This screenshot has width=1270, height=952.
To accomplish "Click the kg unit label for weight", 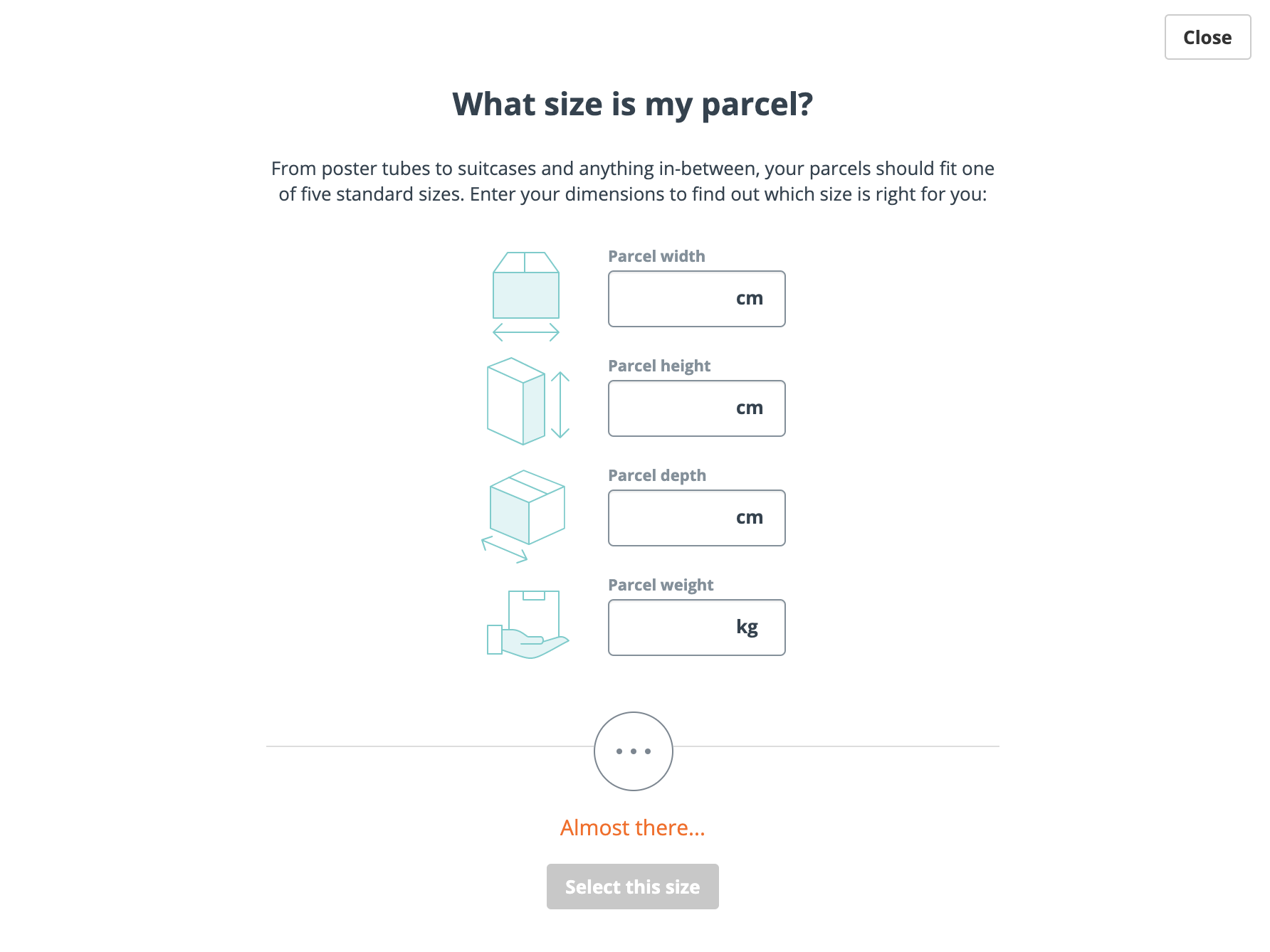I will tap(747, 627).
